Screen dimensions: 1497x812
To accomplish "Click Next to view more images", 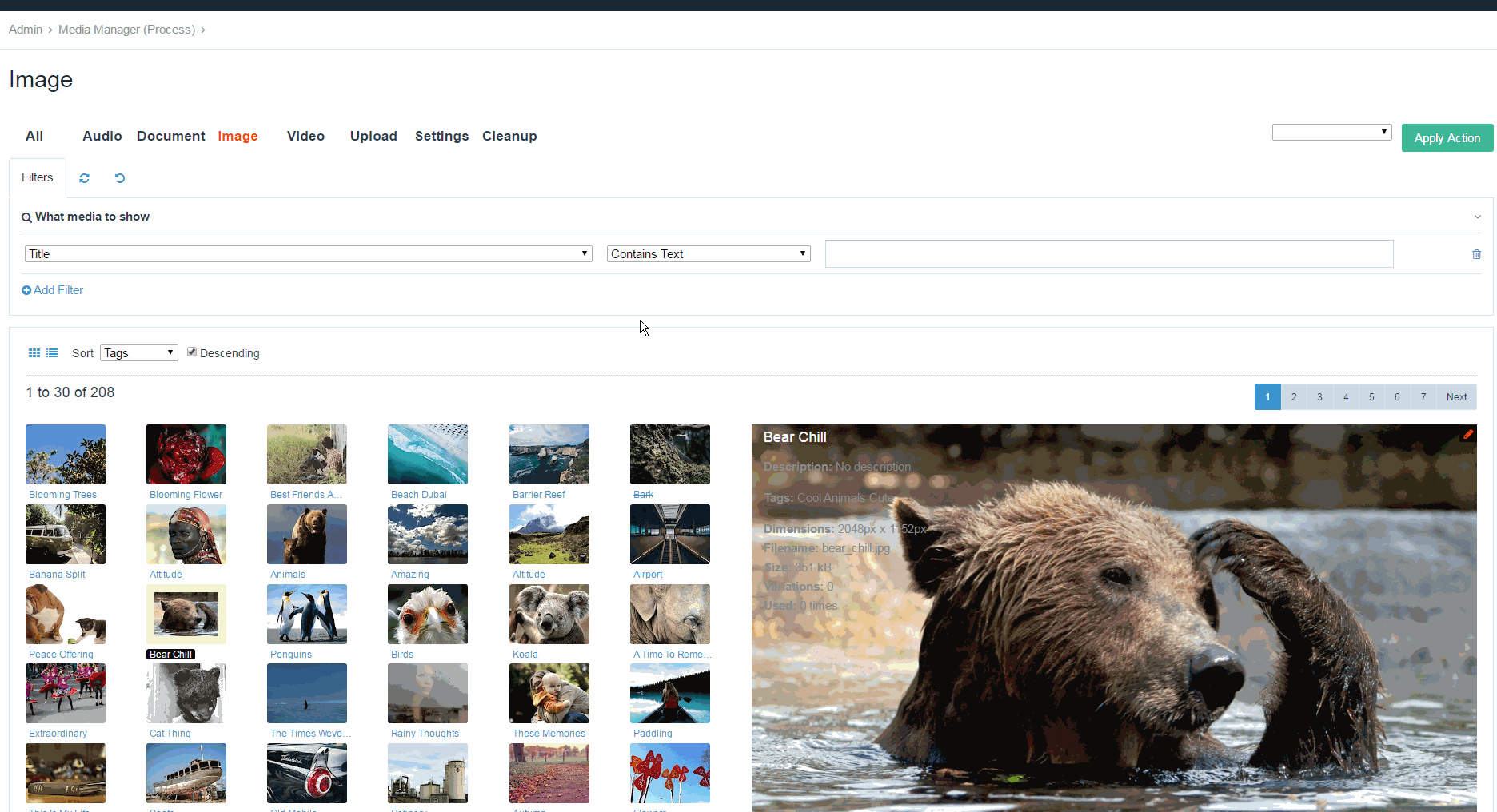I will 1456,396.
